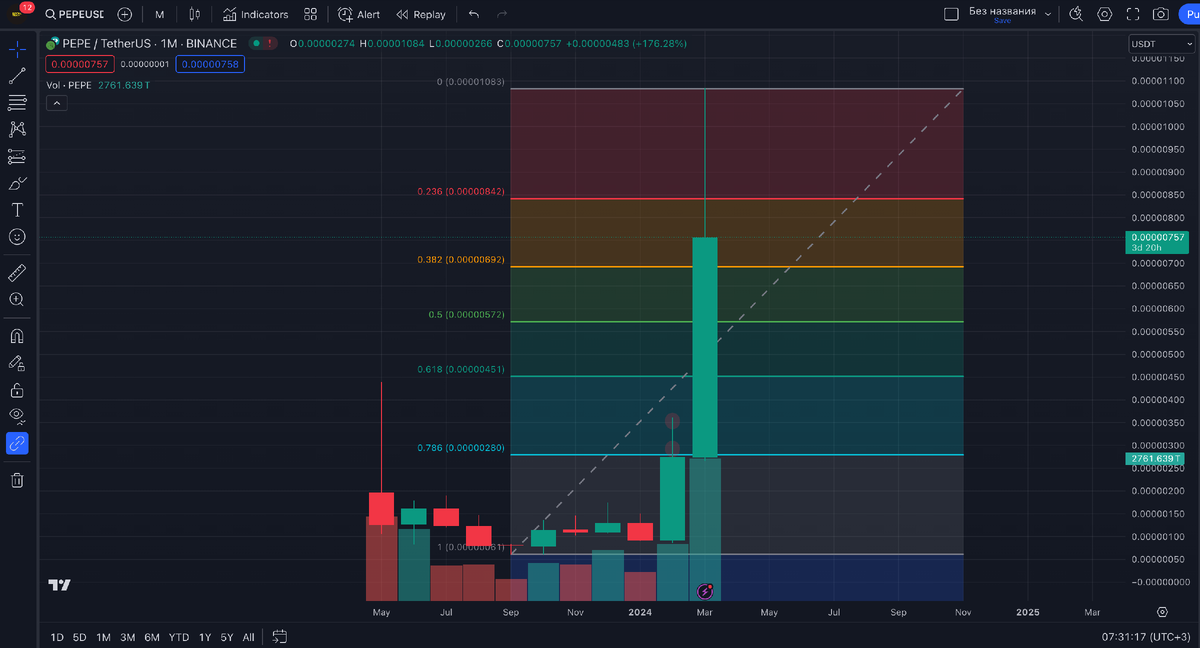Viewport: 1200px width, 648px height.
Task: Select the 1D date range tab
Action: pyautogui.click(x=57, y=637)
